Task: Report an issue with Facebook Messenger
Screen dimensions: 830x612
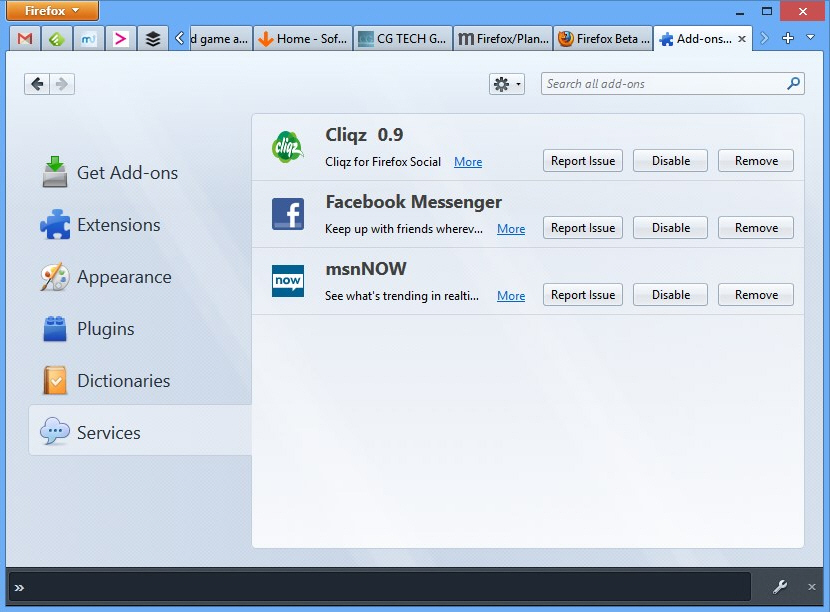Action: (583, 228)
